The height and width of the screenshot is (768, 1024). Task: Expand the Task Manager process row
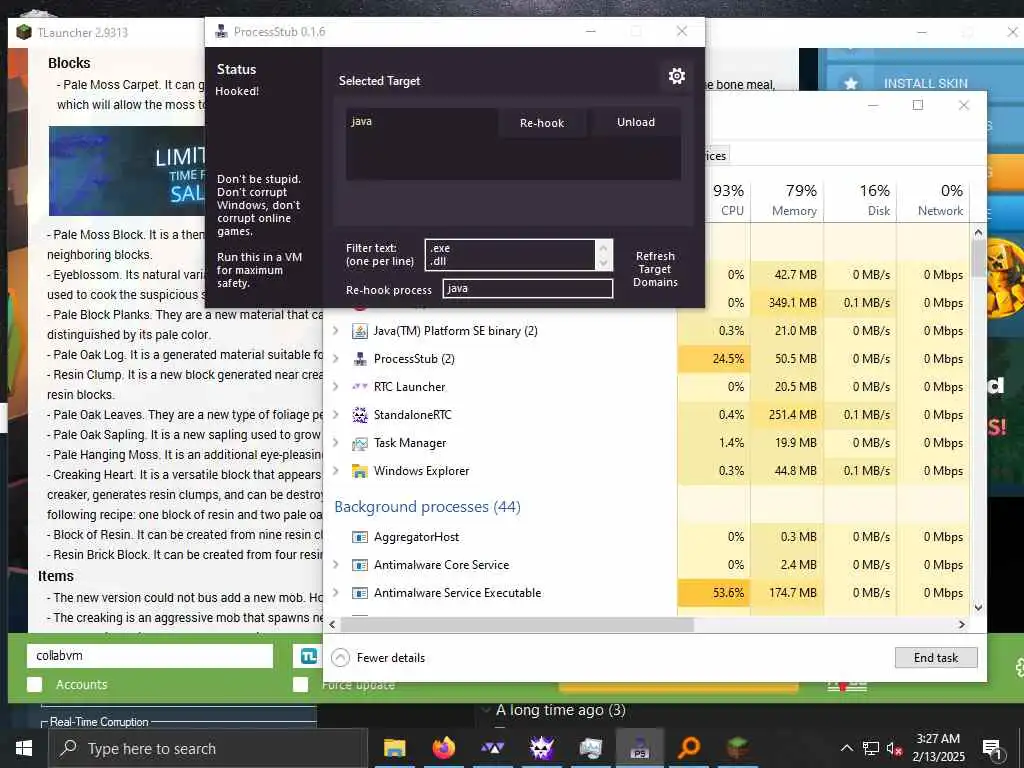[336, 443]
